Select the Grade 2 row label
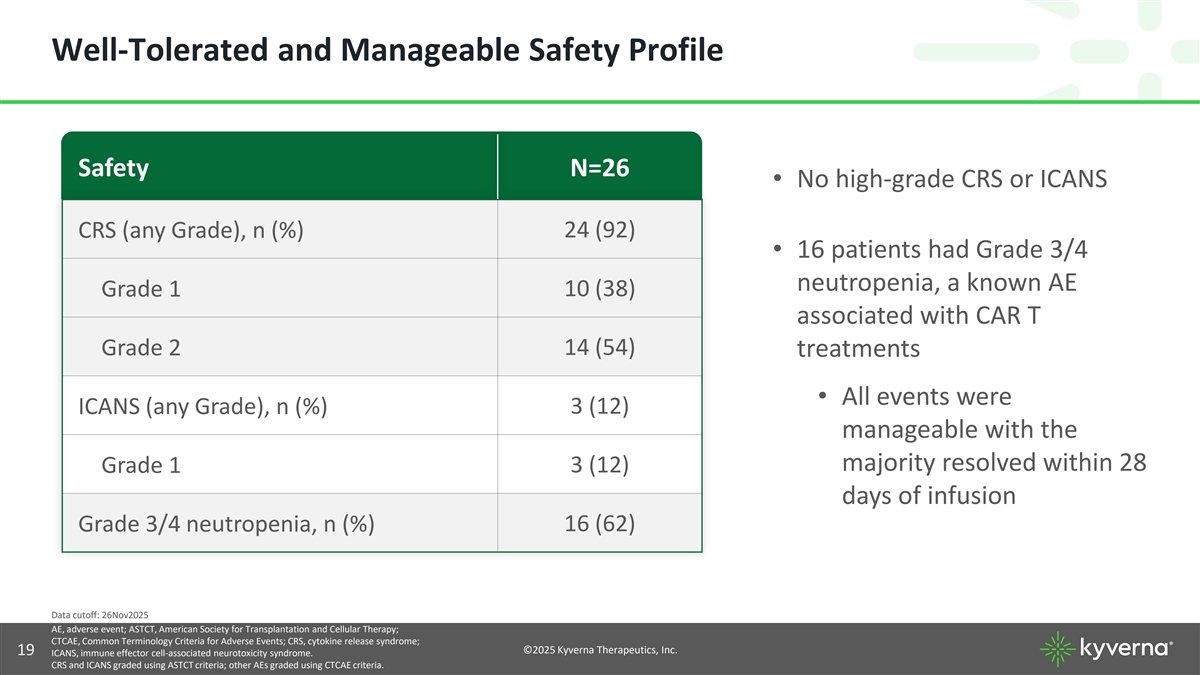 pos(141,347)
